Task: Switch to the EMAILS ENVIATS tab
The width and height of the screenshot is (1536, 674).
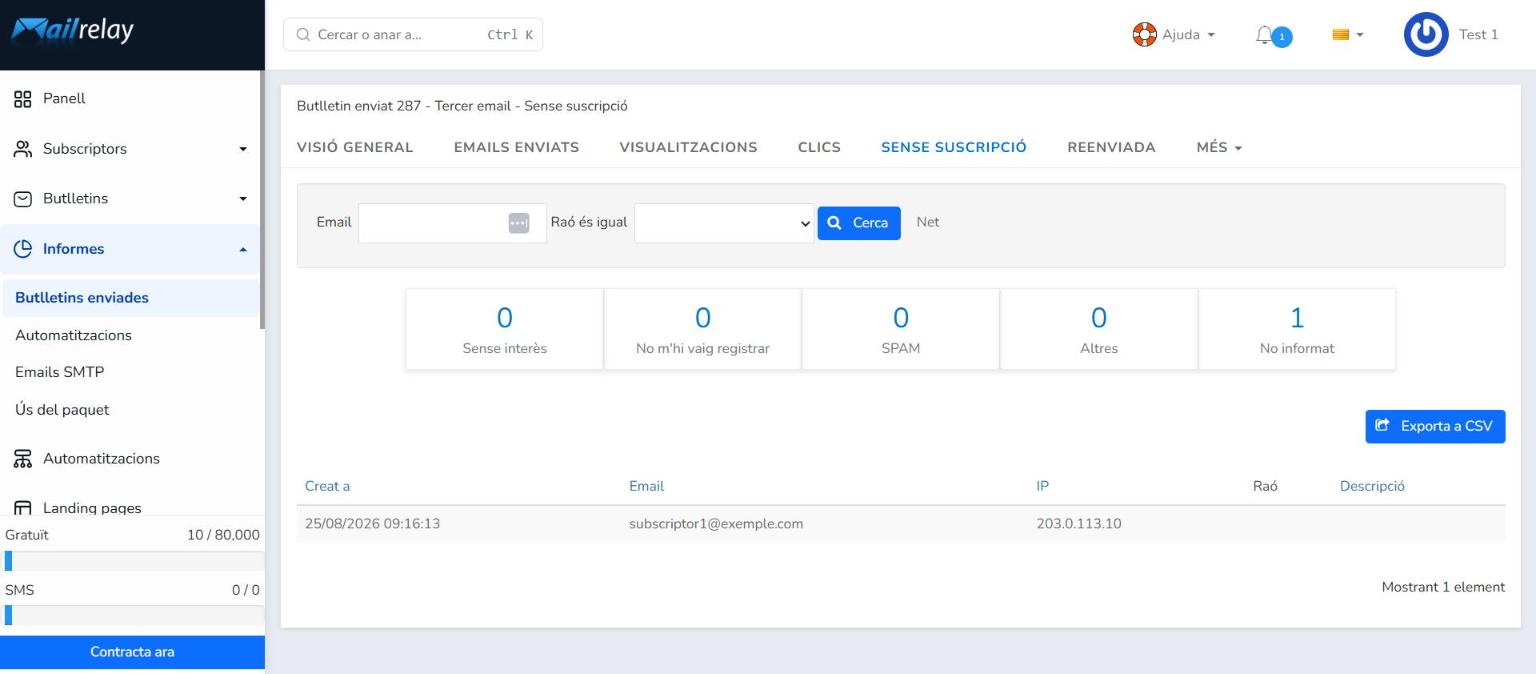Action: tap(517, 147)
